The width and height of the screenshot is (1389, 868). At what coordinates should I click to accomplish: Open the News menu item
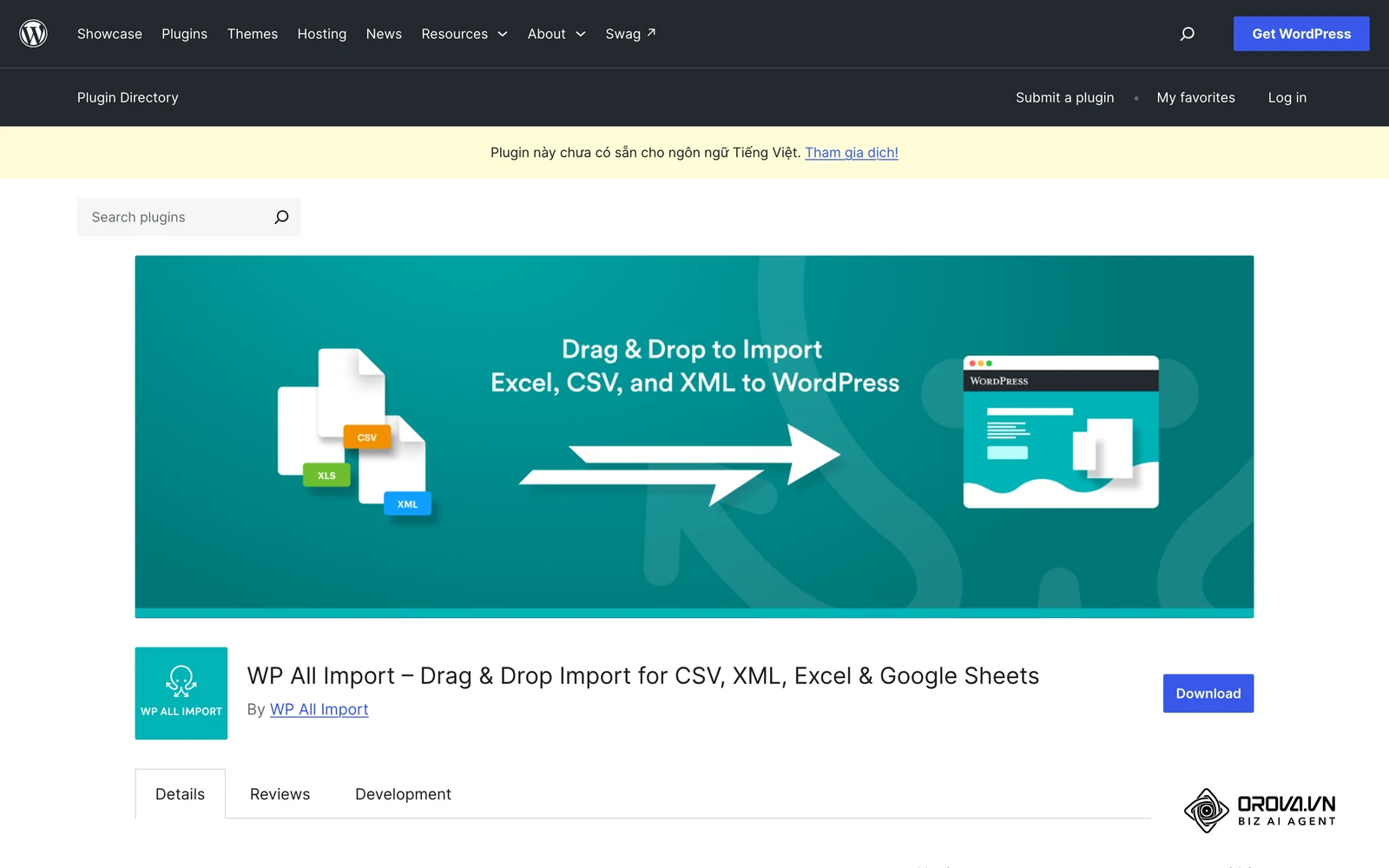pyautogui.click(x=384, y=34)
